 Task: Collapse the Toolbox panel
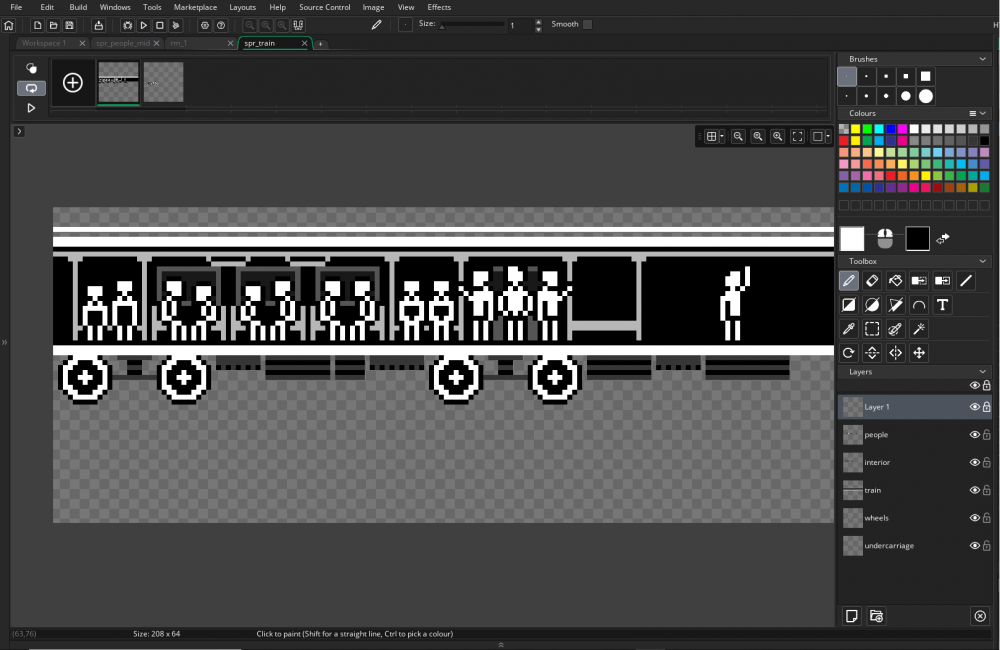coord(983,261)
